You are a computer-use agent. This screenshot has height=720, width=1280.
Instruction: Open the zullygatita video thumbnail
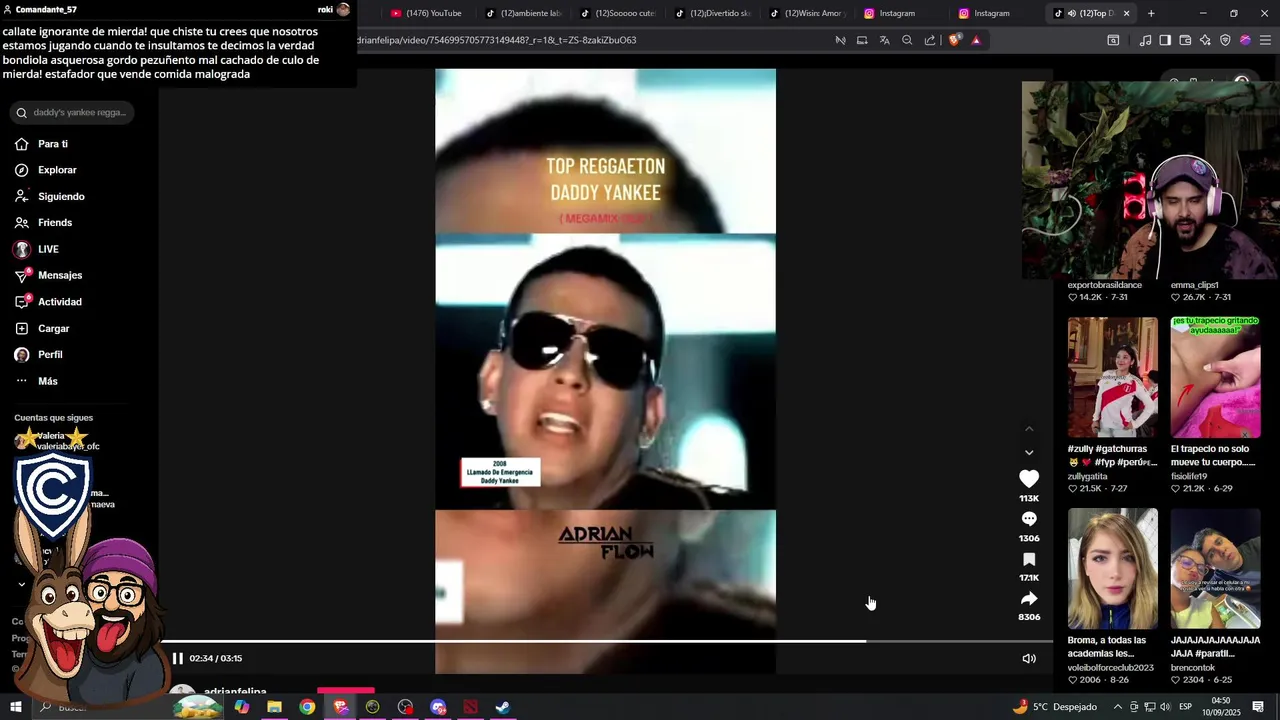click(1112, 378)
